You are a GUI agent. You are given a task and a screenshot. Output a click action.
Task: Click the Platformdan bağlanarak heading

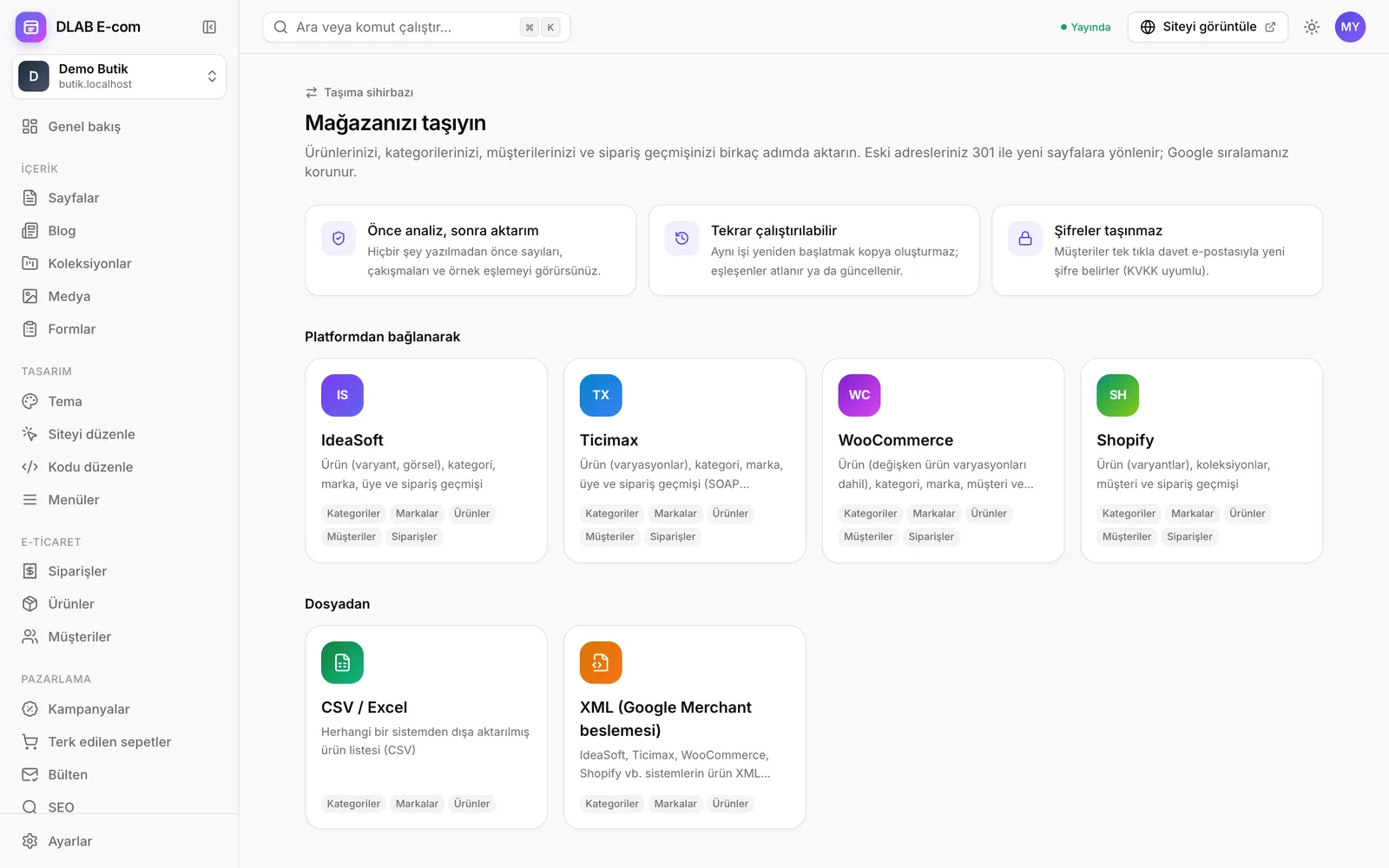tap(383, 337)
